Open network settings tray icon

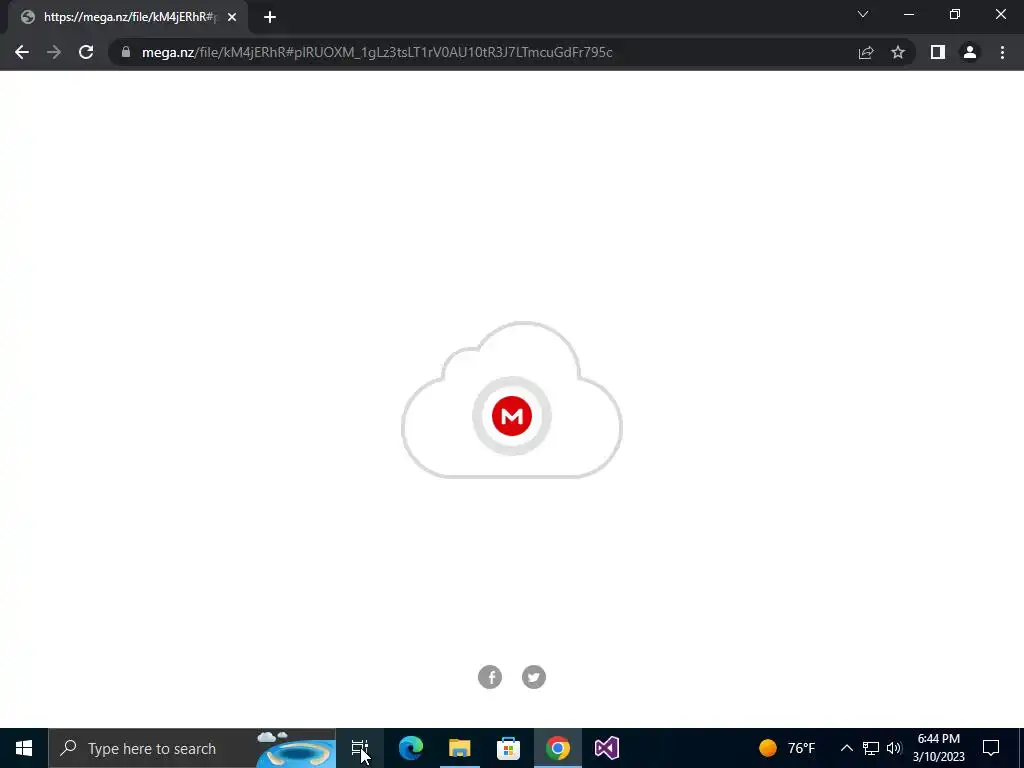(x=871, y=748)
